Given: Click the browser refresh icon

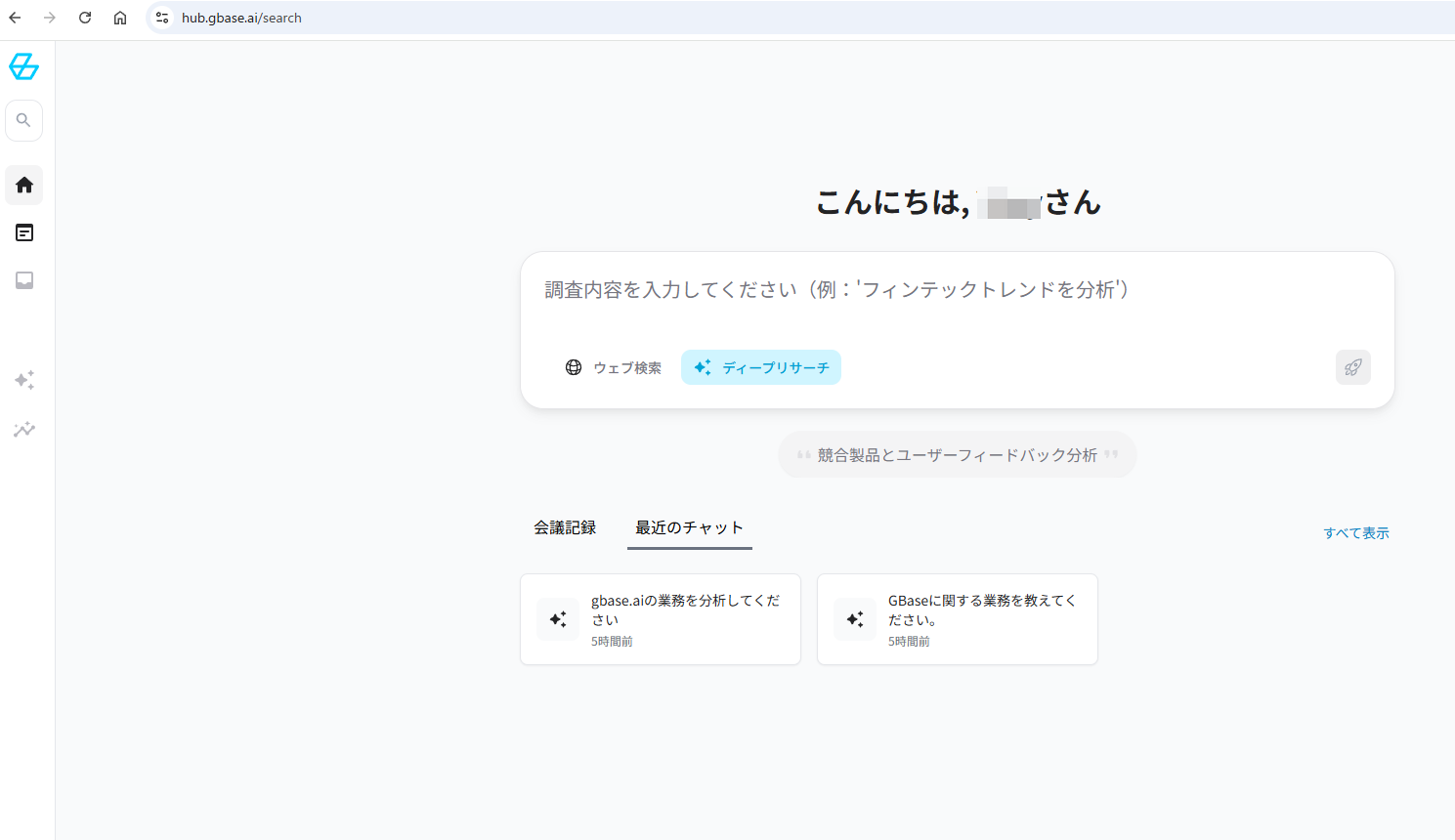Looking at the screenshot, I should click(x=85, y=17).
